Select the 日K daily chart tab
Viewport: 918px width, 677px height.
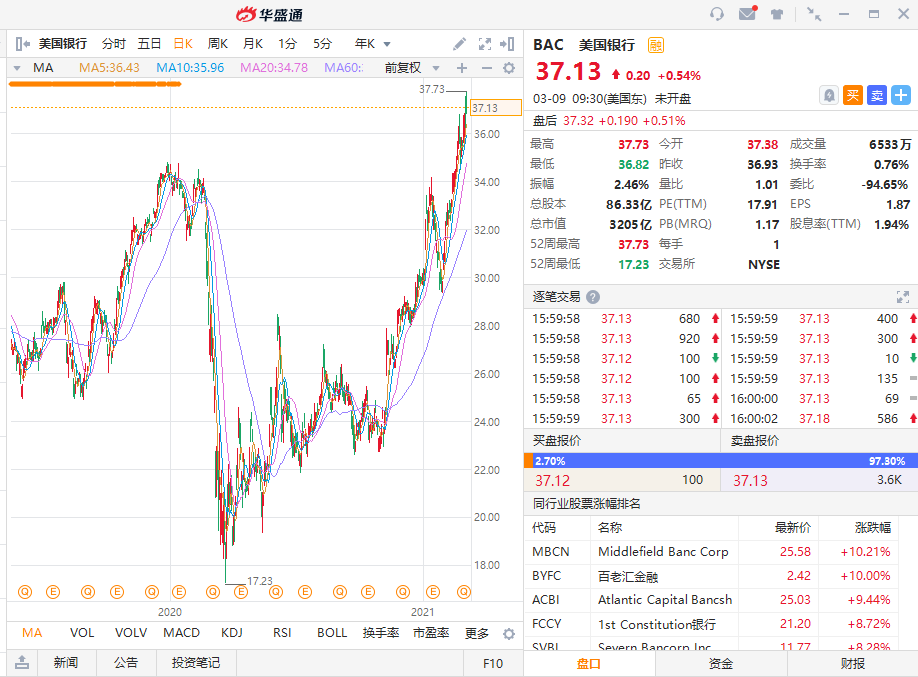click(183, 43)
